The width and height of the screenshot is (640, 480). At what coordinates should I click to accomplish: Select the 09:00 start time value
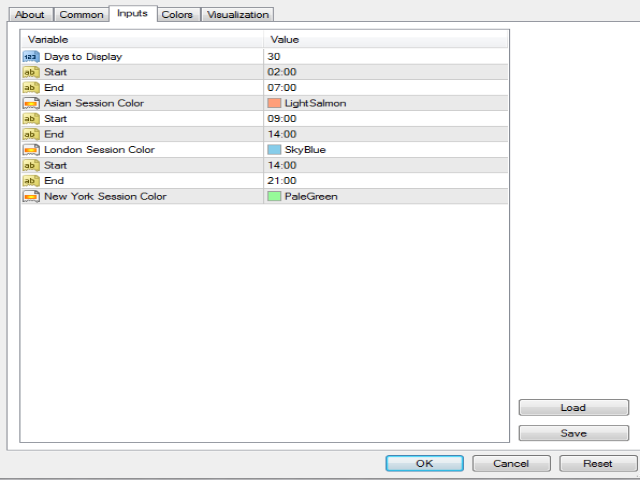282,119
